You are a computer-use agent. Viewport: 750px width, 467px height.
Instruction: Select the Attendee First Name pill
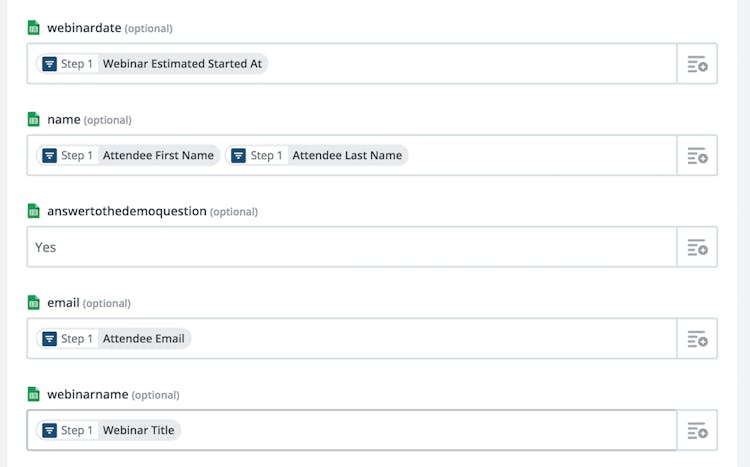click(128, 156)
